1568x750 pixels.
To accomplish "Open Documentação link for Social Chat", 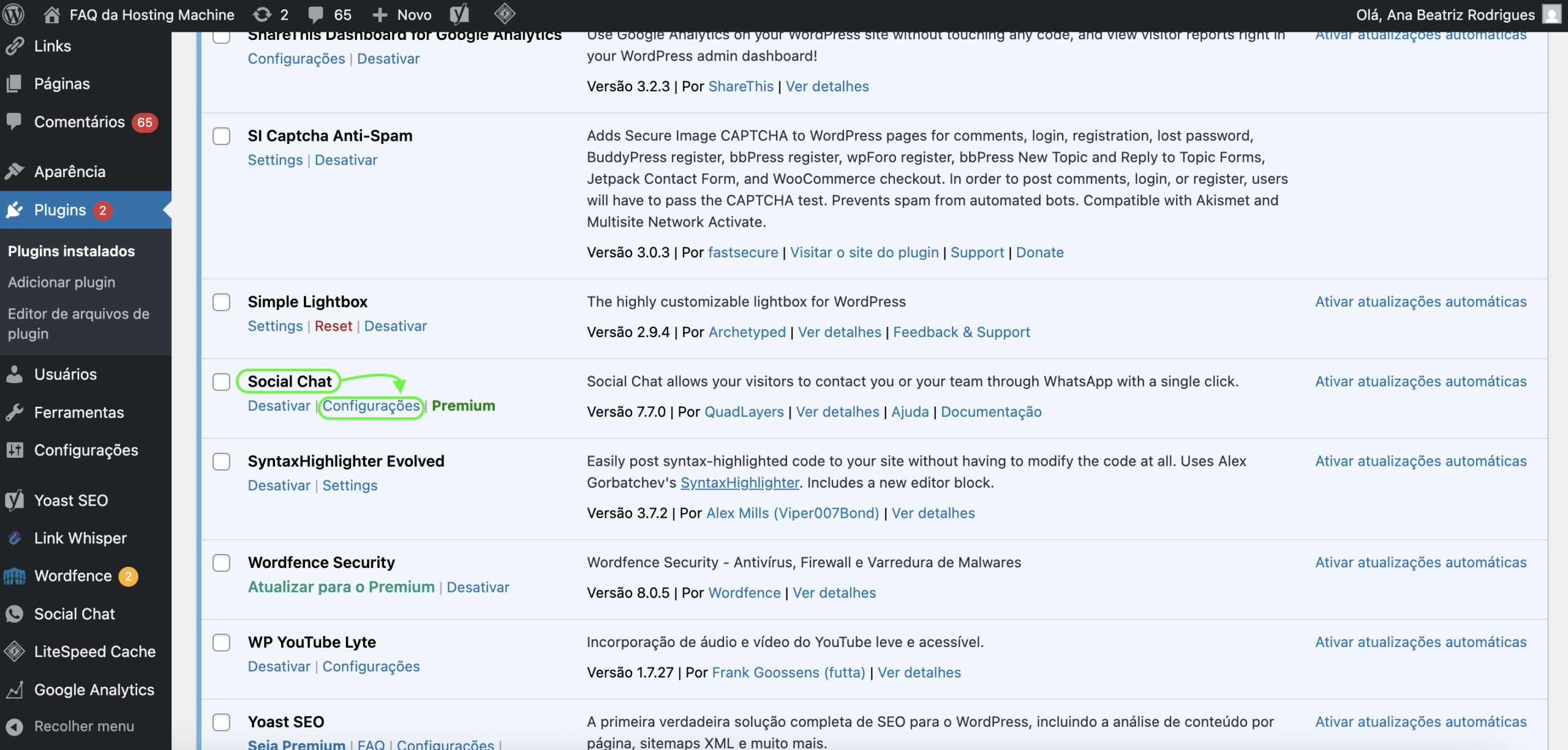I will (991, 412).
